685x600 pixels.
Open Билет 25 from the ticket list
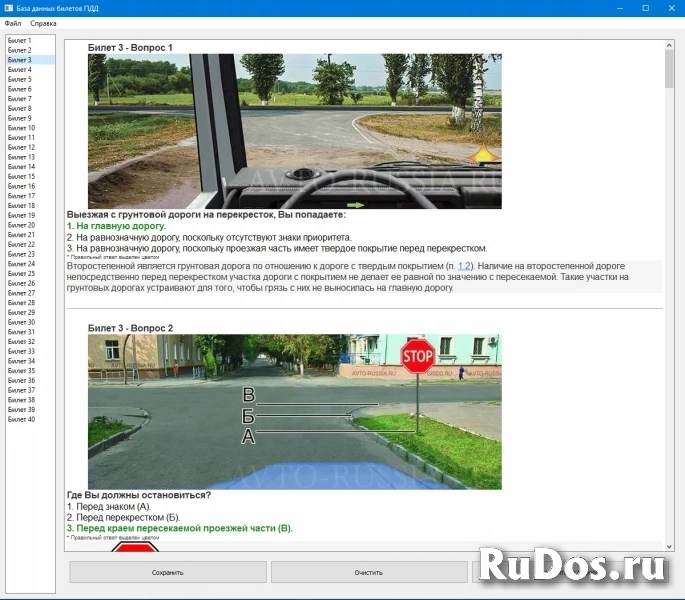point(21,273)
